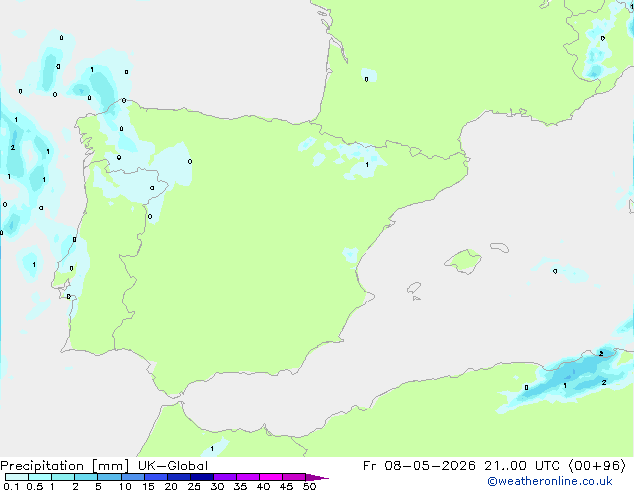Click the legend swatch between 45 and 50
The image size is (634, 490).
coord(294,477)
